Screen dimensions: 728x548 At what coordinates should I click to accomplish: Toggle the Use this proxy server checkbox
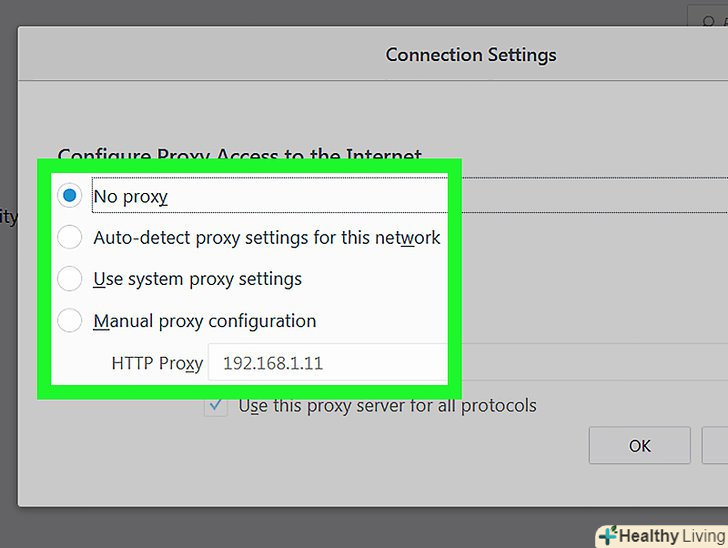215,406
